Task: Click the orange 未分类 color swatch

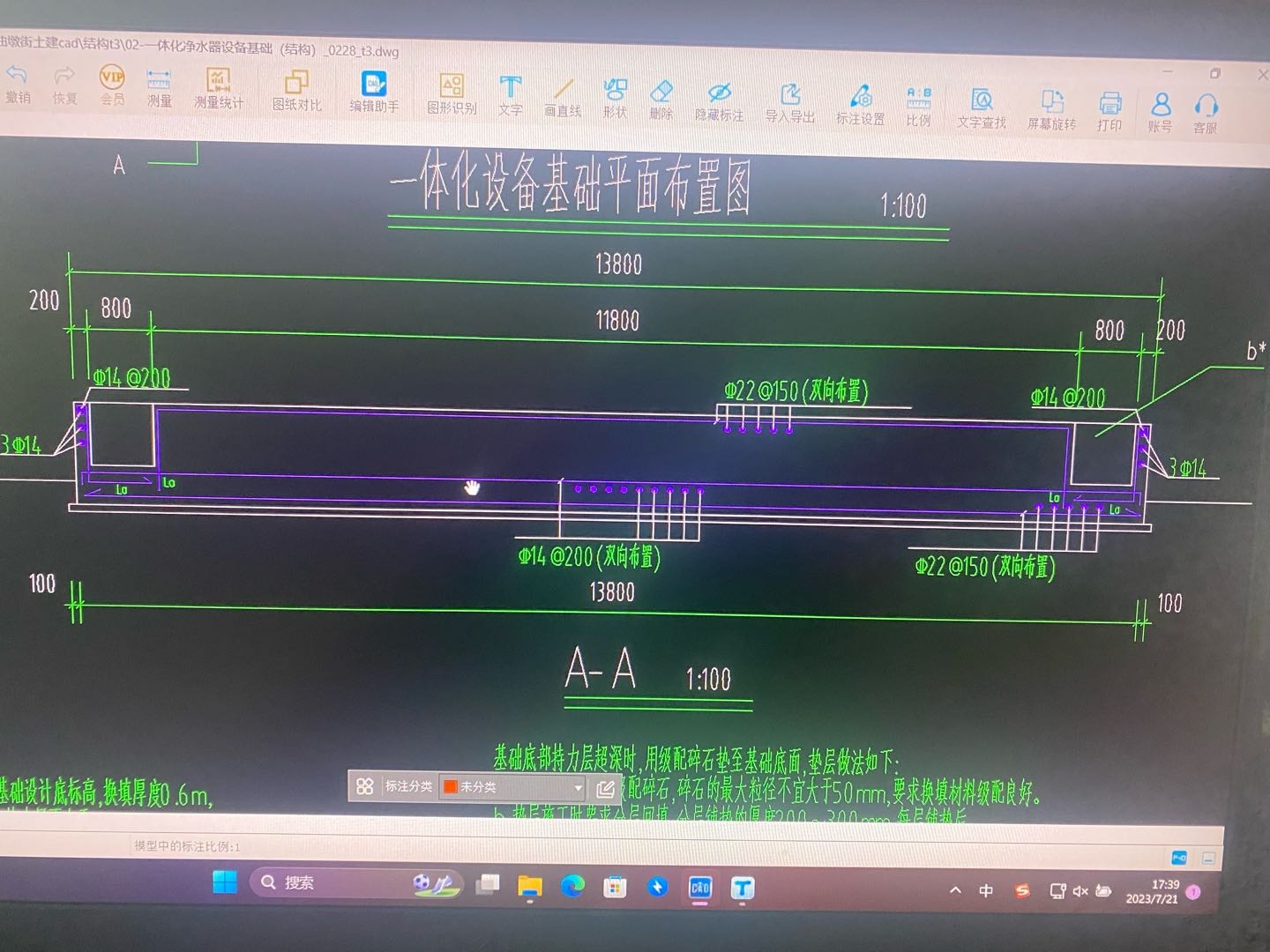Action: click(x=450, y=786)
